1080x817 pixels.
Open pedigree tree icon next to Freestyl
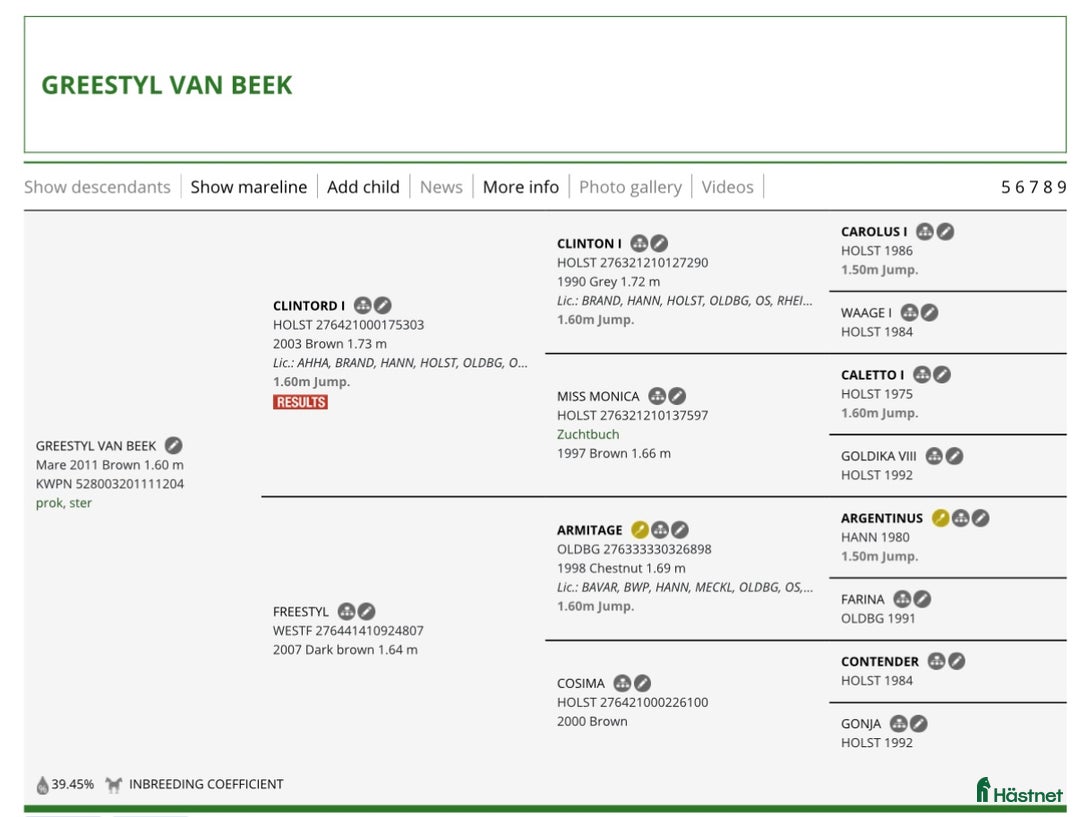346,611
